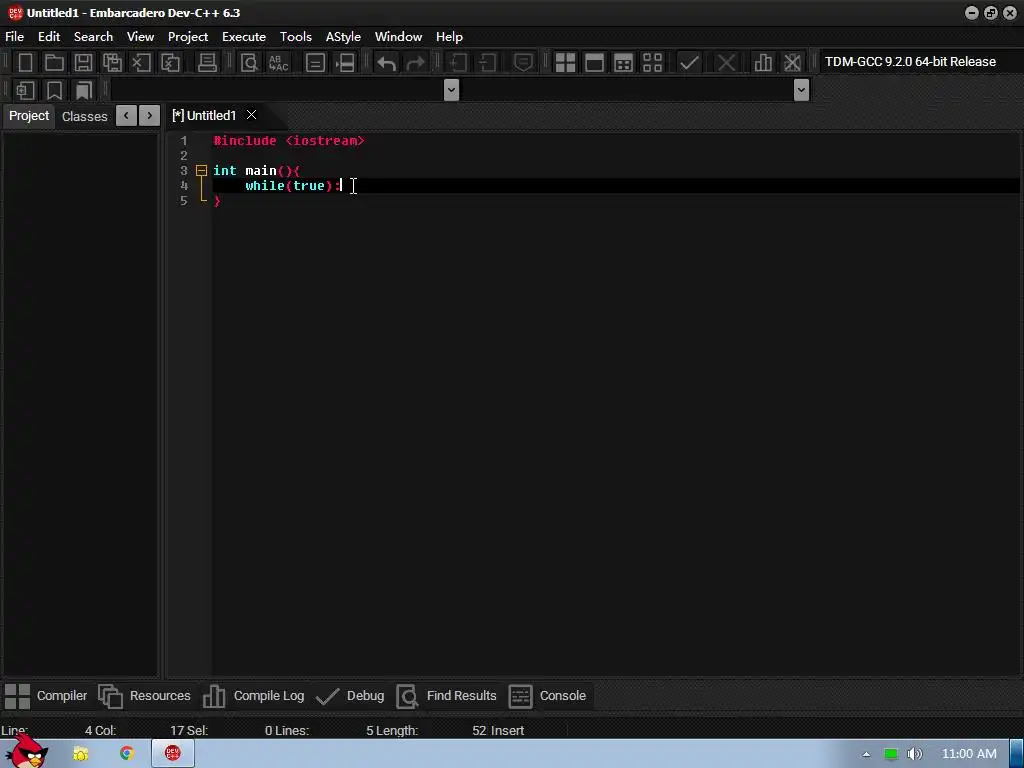Show the Debug bottom panel tab

pos(350,696)
